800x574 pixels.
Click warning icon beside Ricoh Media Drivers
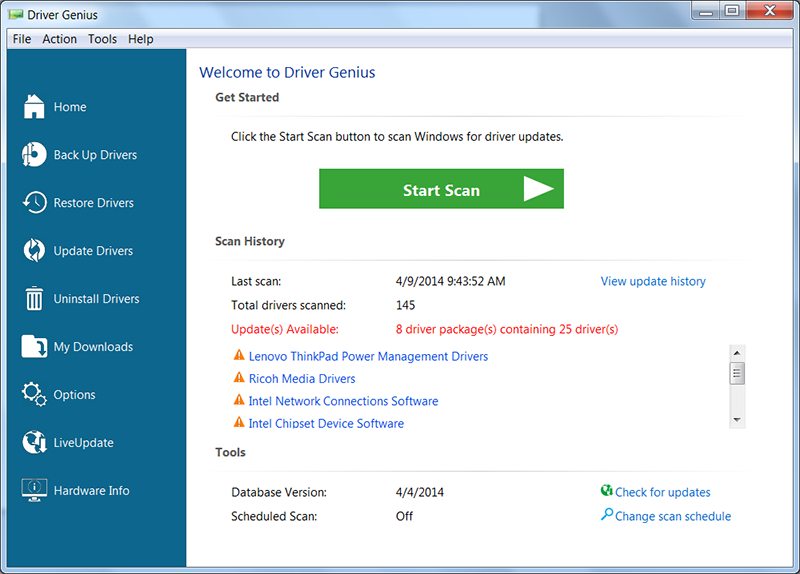click(x=239, y=378)
